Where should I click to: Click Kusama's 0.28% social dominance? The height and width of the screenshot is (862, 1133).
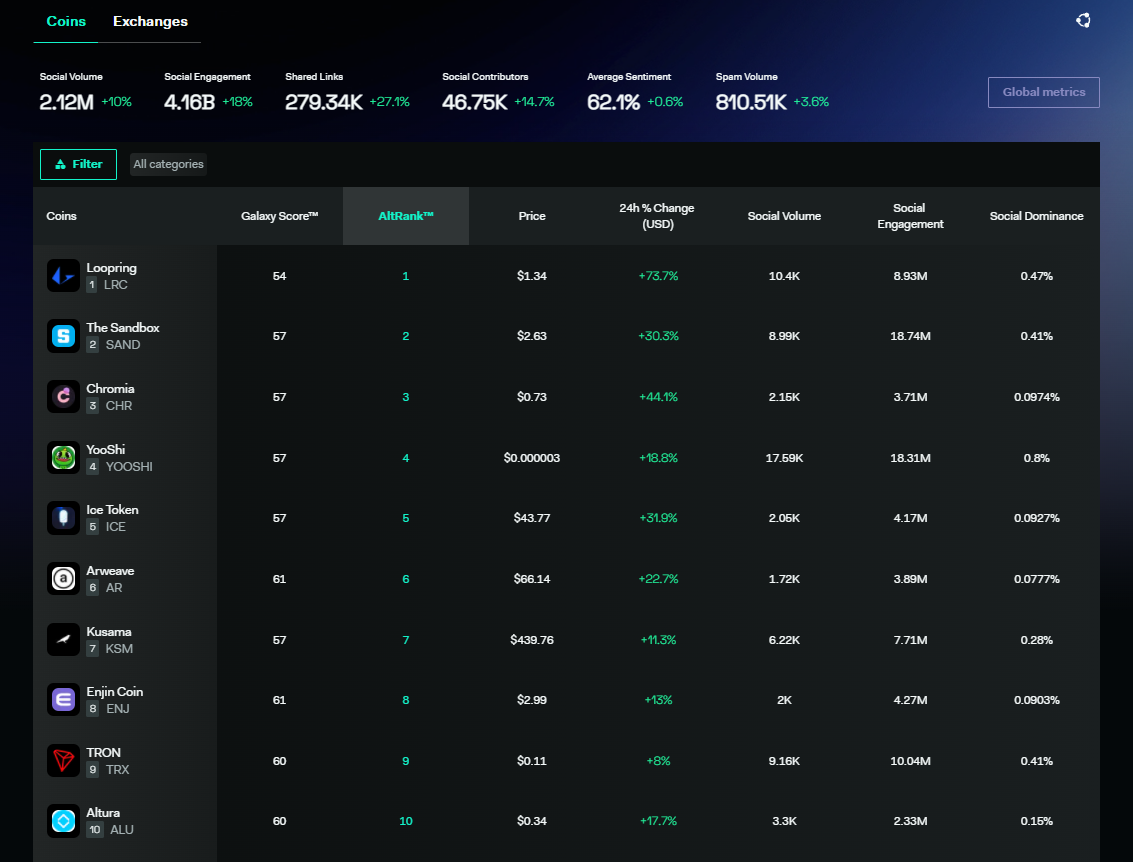coord(1036,640)
